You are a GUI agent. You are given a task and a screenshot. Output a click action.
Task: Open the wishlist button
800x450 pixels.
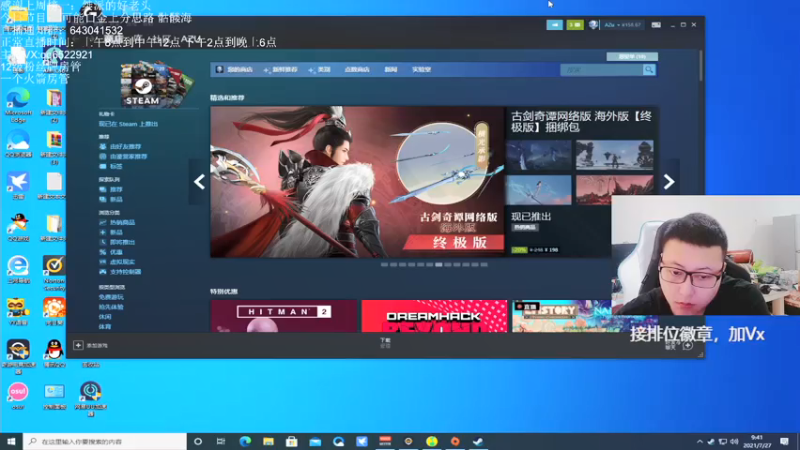[x=632, y=57]
